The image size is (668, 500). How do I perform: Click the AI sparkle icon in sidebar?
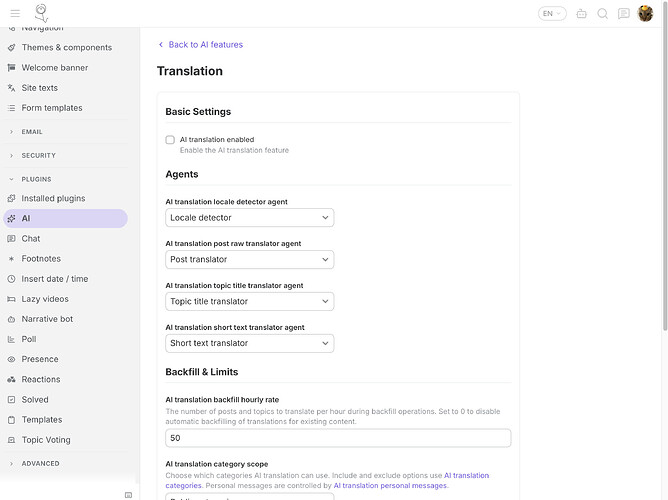[x=12, y=218]
